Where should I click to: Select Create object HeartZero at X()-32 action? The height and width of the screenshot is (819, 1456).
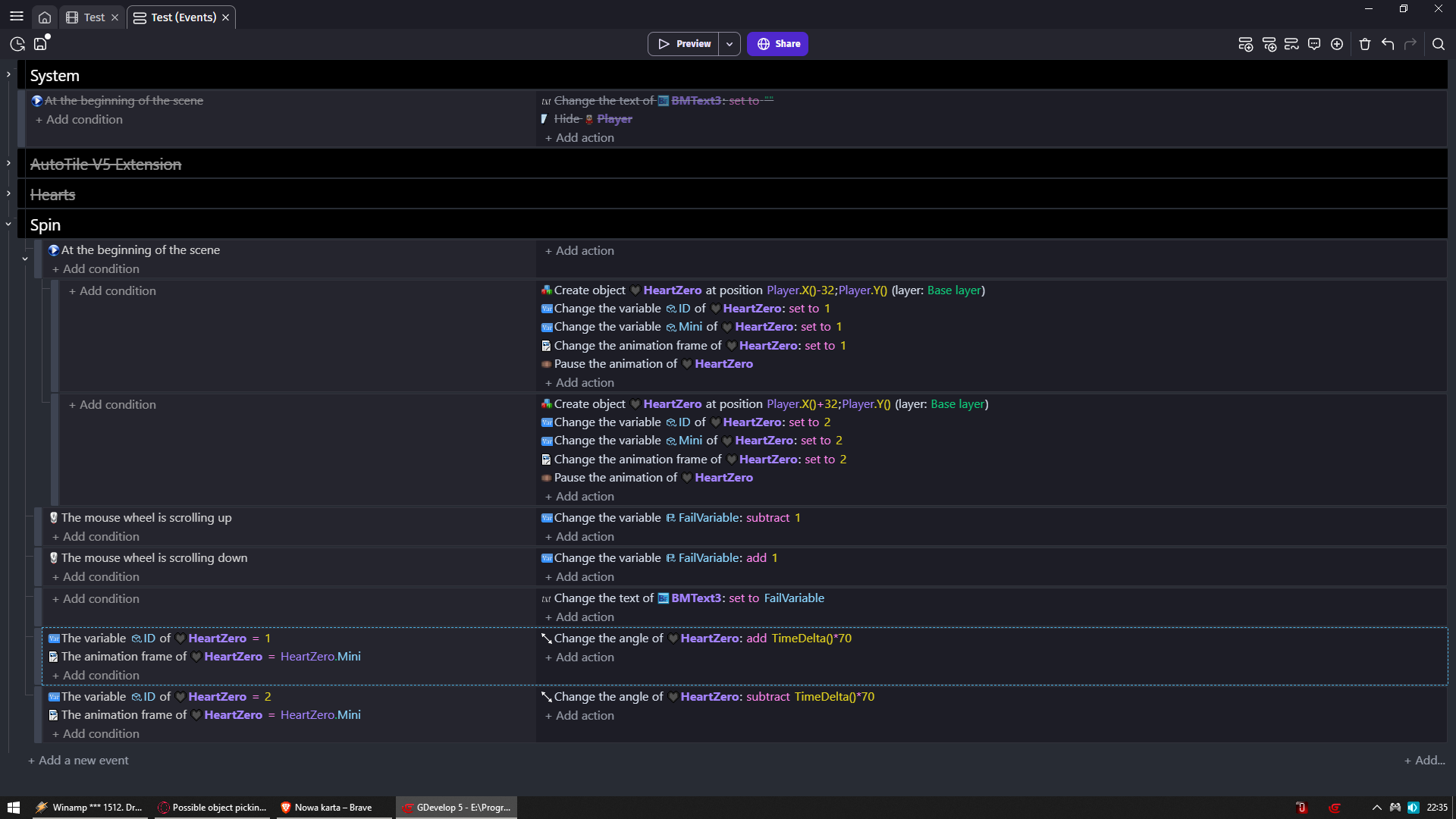tap(763, 290)
